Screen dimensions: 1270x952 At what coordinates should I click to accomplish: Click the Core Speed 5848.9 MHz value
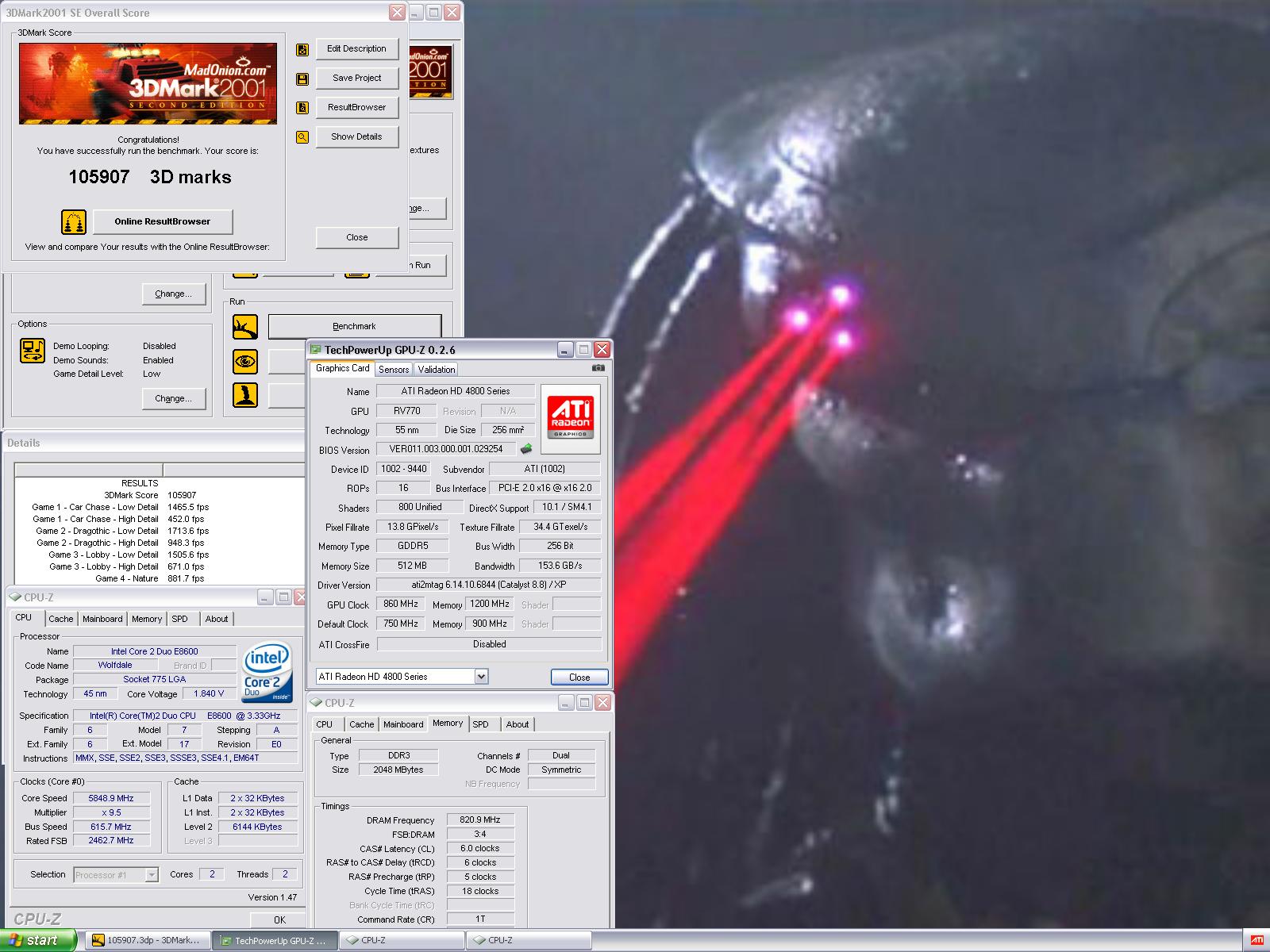coord(111,798)
